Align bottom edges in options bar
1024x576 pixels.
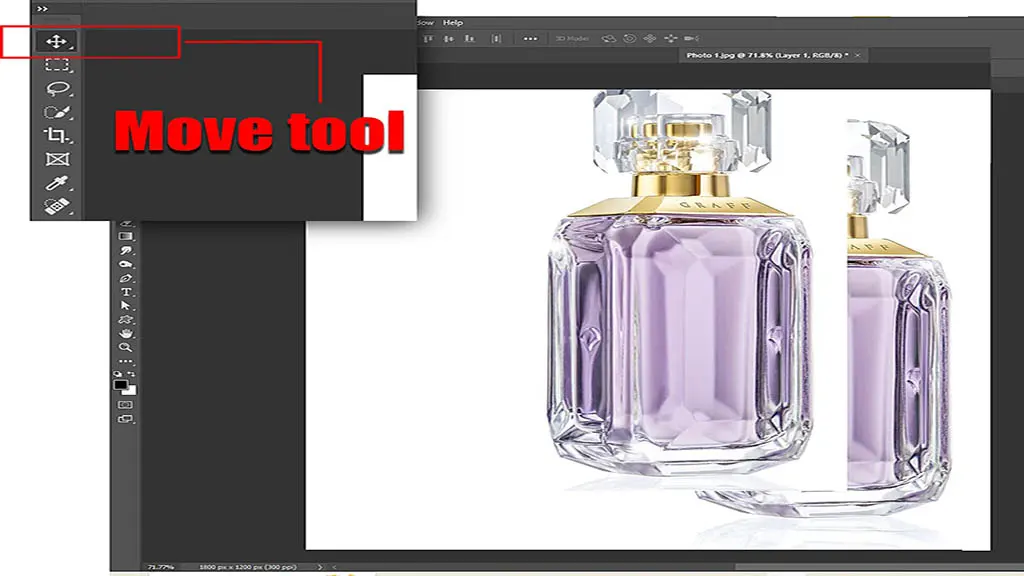click(470, 39)
